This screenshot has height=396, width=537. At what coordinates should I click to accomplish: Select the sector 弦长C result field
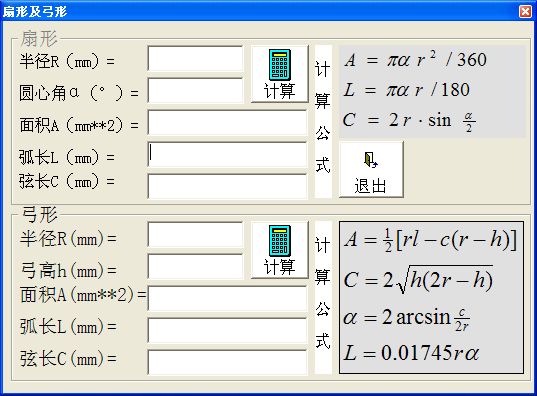227,186
